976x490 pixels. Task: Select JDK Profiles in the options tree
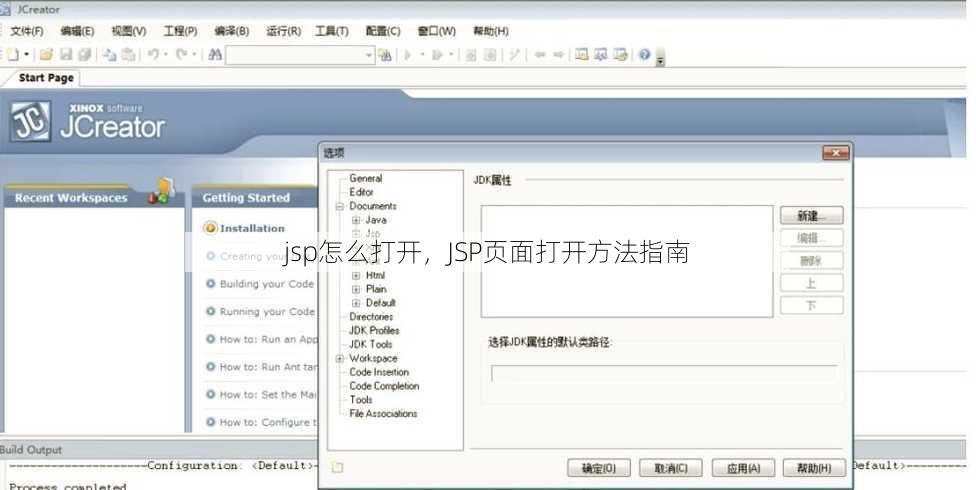click(374, 331)
